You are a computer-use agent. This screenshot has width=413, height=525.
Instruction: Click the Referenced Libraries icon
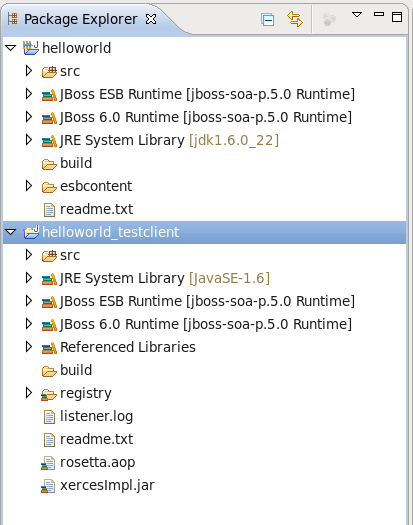pyautogui.click(x=49, y=348)
